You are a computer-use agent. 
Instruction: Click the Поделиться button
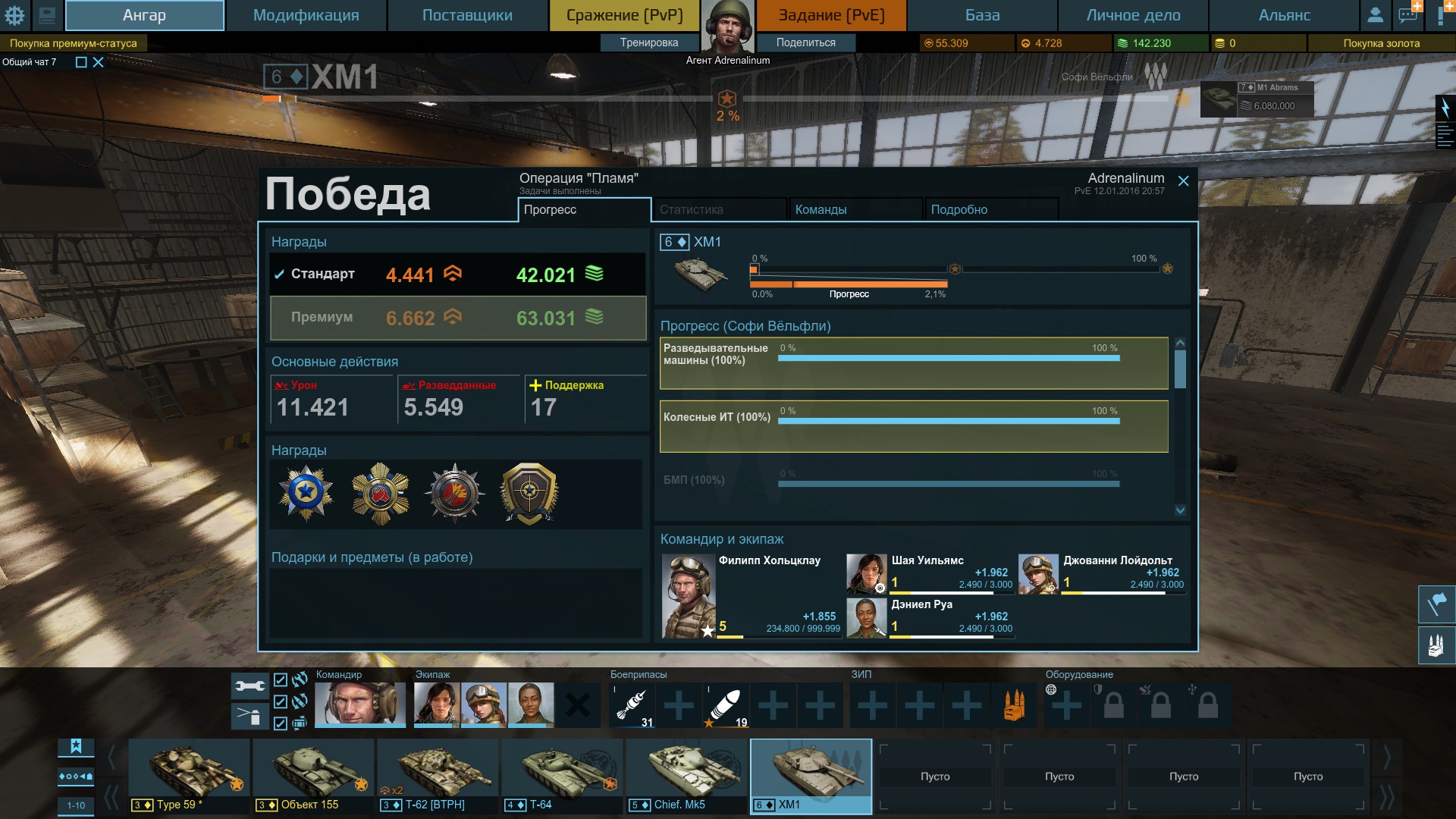point(805,42)
